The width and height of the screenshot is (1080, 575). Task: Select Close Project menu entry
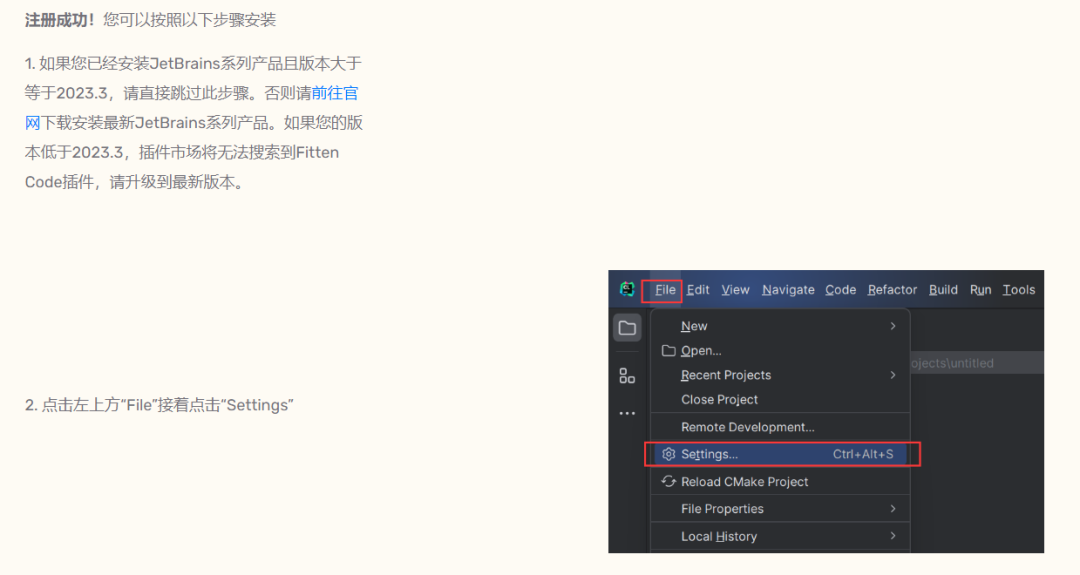tap(780, 399)
